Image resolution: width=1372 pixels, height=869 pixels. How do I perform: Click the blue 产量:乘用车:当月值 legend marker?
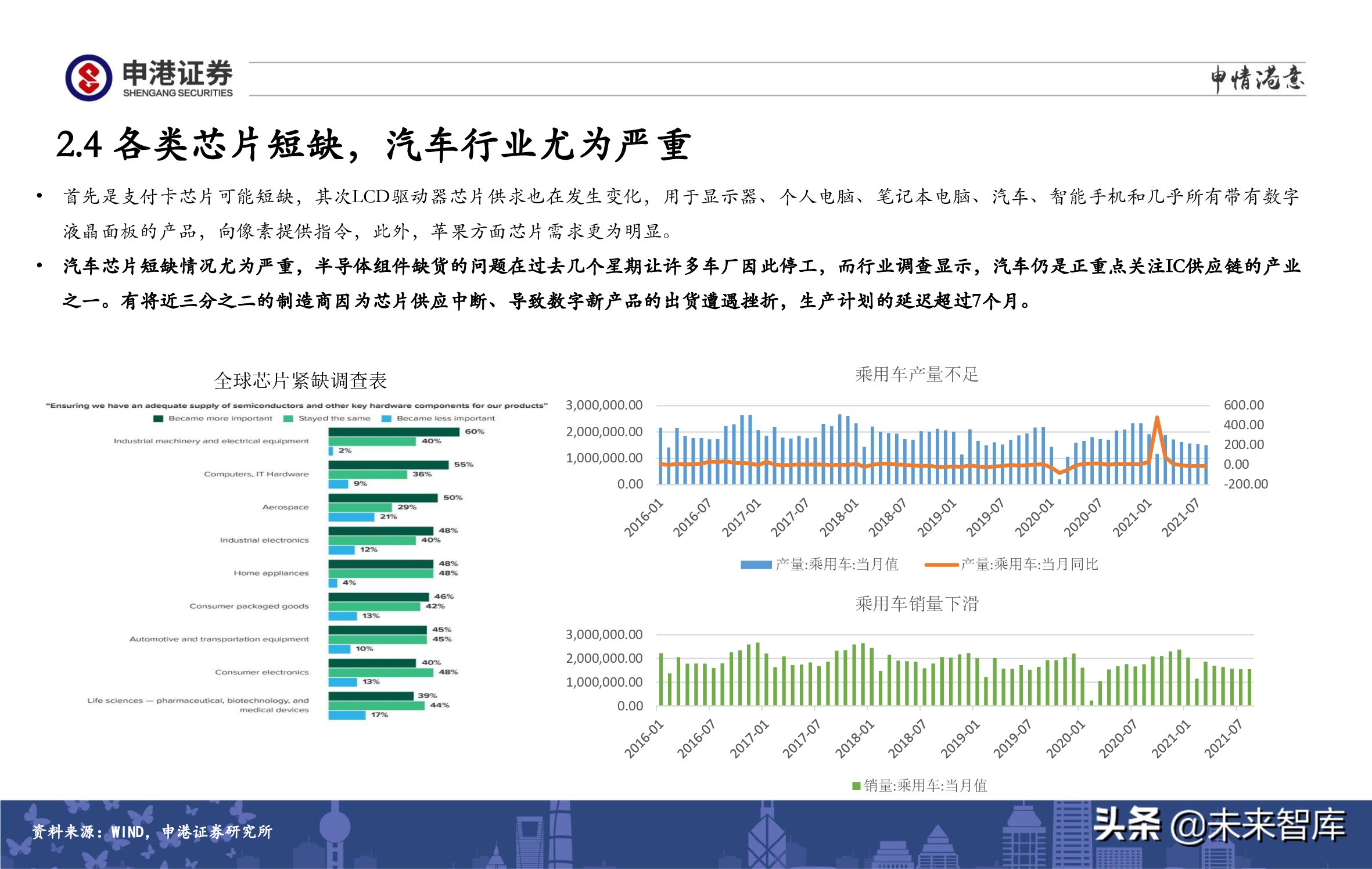pyautogui.click(x=756, y=565)
